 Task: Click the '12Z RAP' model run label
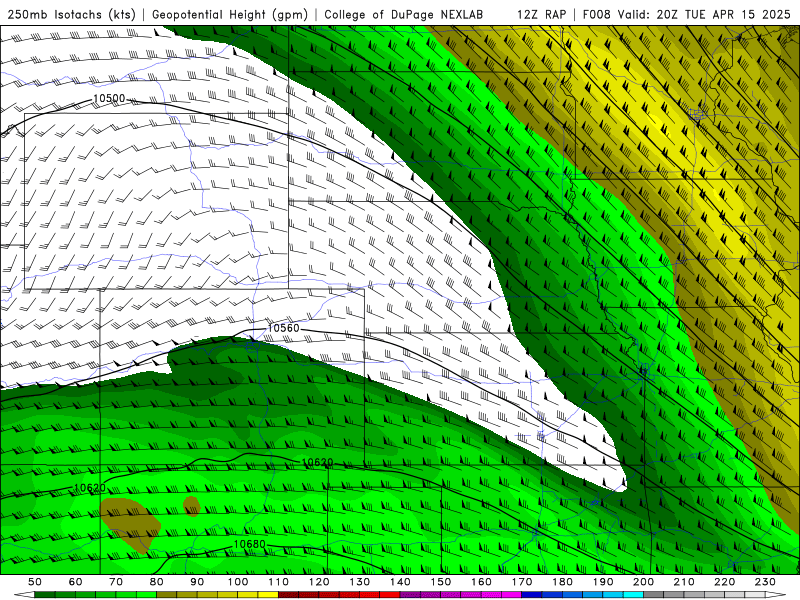click(x=541, y=14)
